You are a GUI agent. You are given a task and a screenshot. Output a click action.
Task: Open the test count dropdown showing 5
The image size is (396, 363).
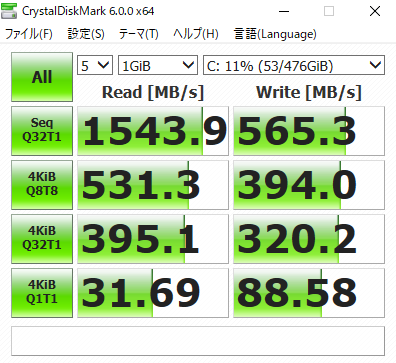click(x=95, y=65)
